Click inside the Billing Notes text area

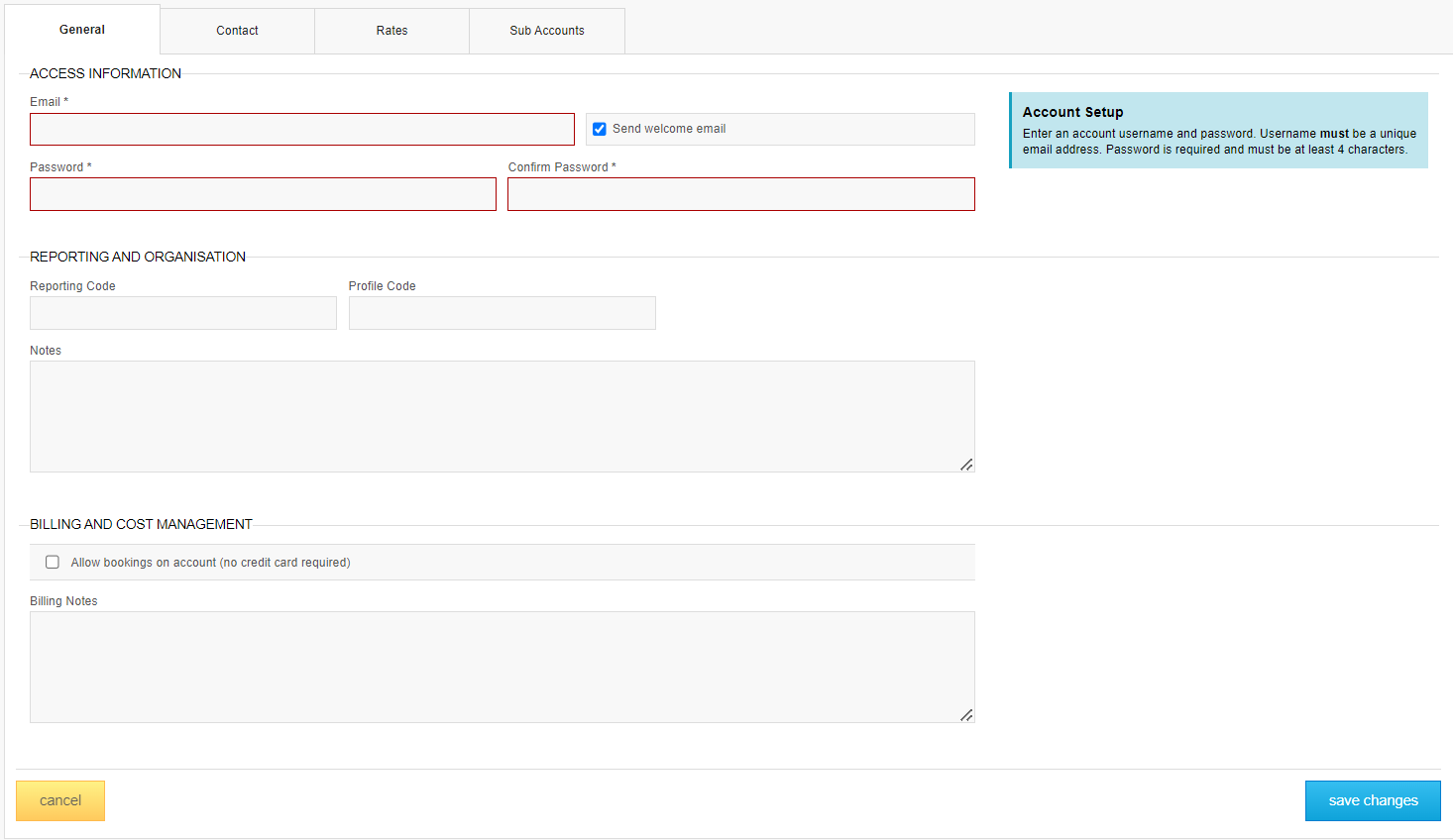503,667
